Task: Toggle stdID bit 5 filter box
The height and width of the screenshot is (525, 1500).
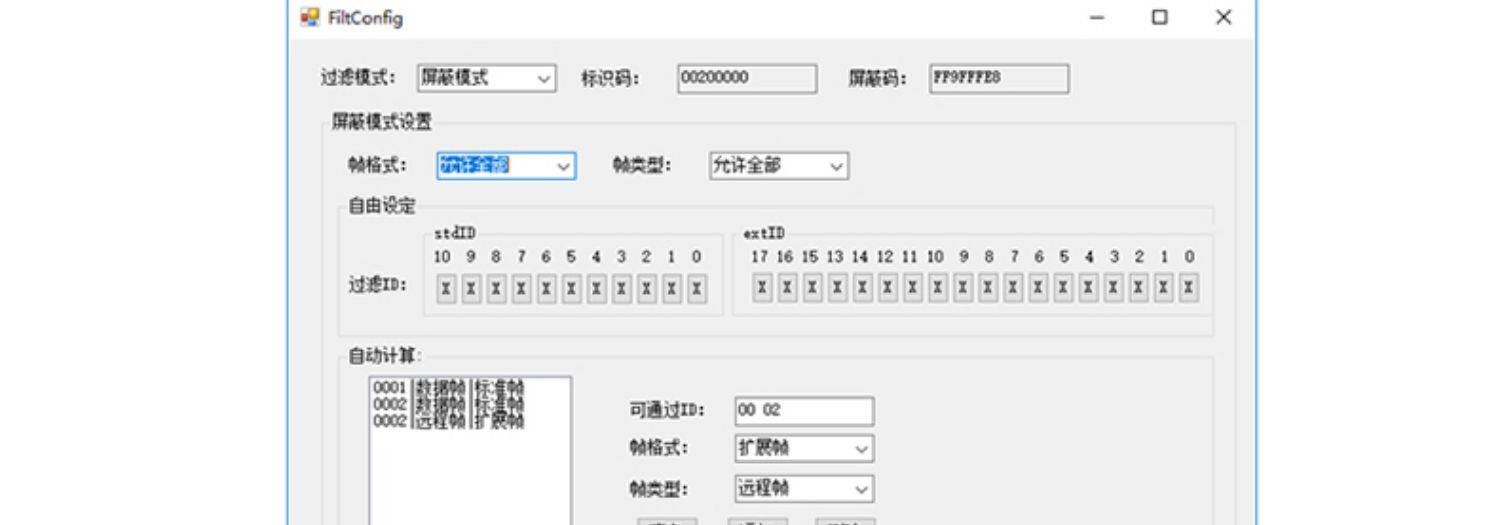Action: point(572,289)
